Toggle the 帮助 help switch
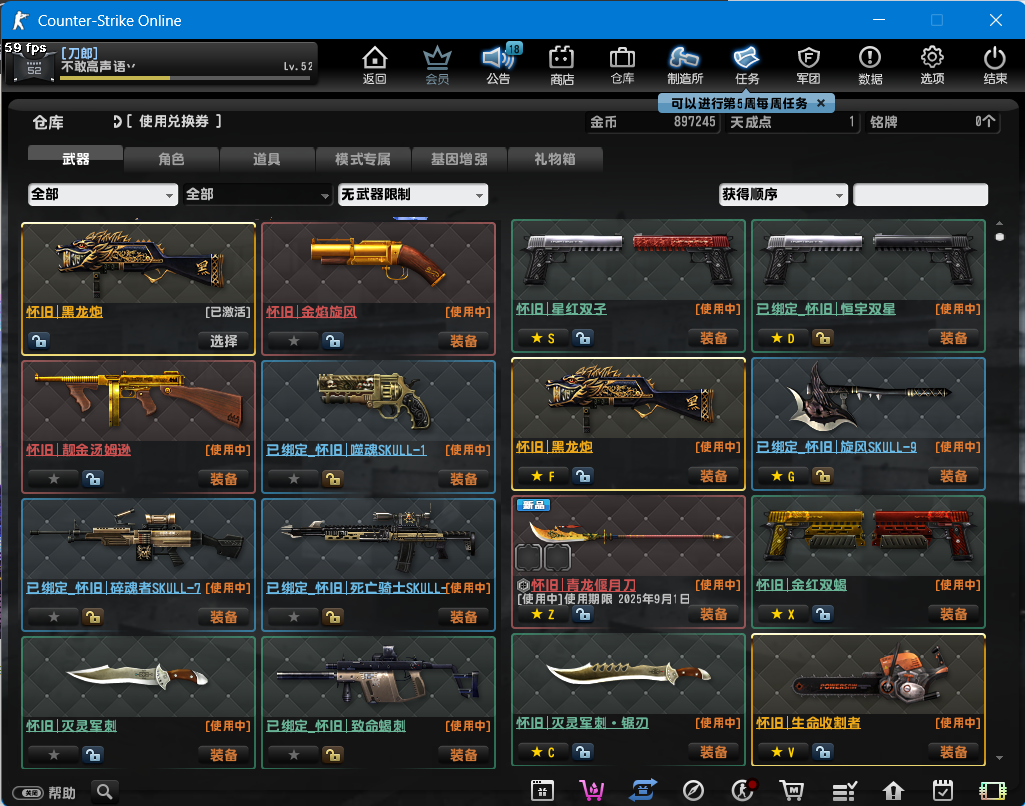The height and width of the screenshot is (806, 1025). (x=28, y=793)
